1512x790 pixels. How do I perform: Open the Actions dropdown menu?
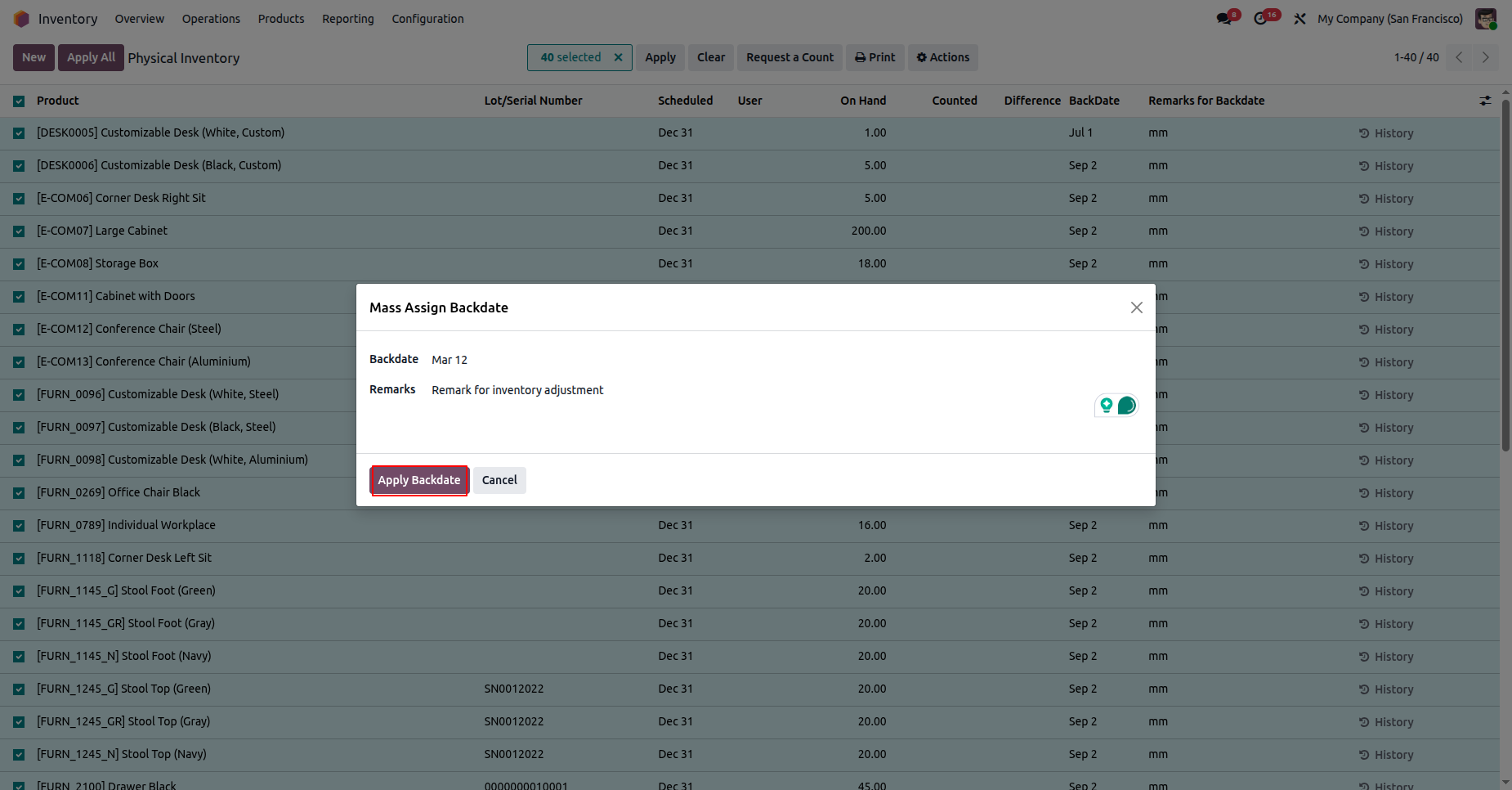[x=943, y=57]
